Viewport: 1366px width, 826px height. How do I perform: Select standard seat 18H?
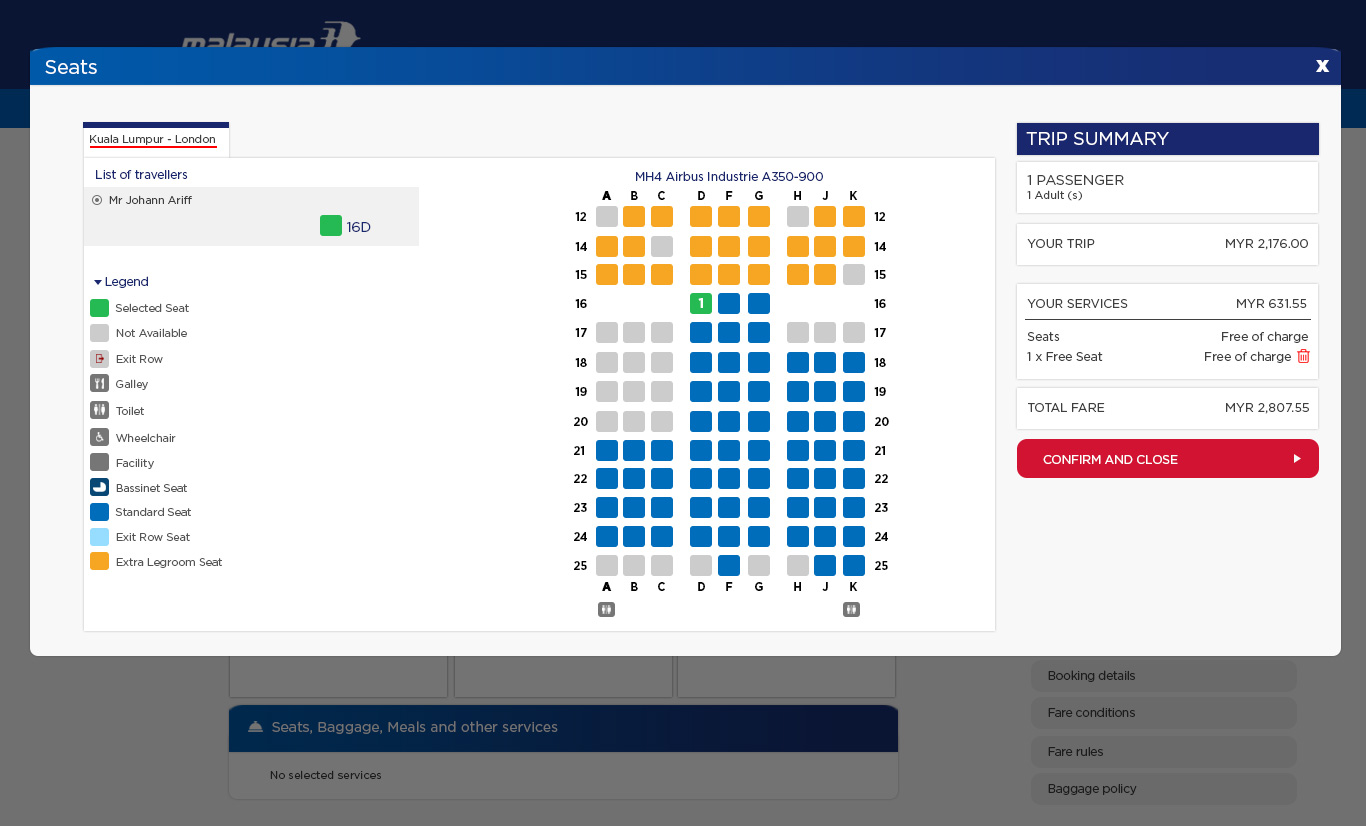point(798,362)
